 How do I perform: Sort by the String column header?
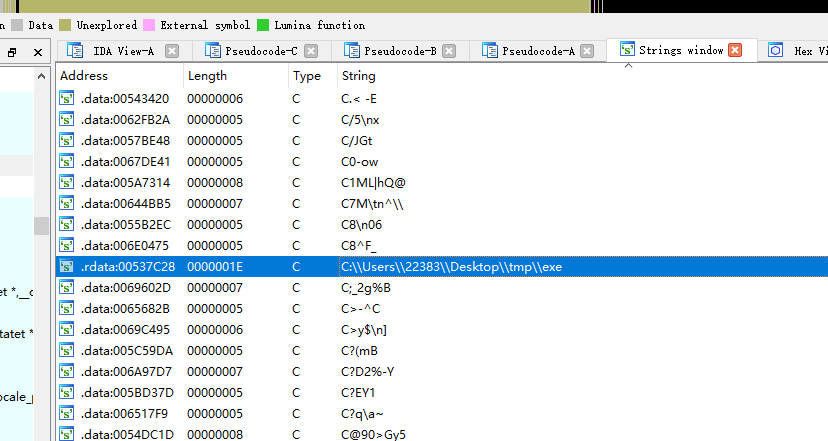click(x=582, y=76)
